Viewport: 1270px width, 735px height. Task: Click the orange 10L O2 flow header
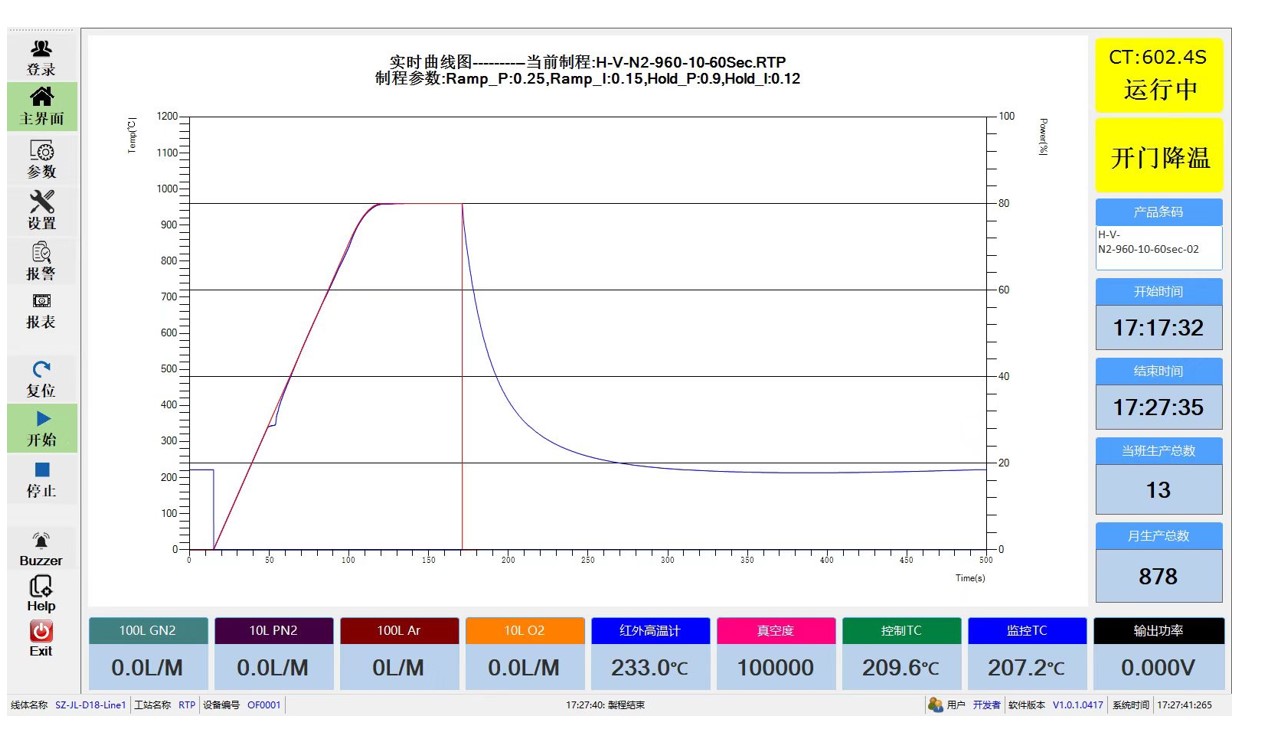coord(524,631)
